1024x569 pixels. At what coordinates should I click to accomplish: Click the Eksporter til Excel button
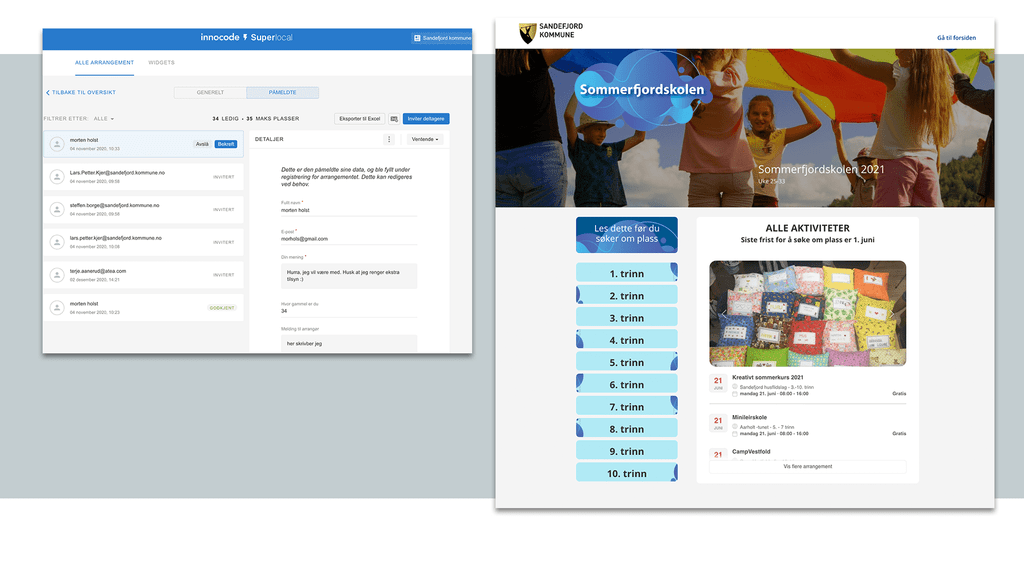360,119
